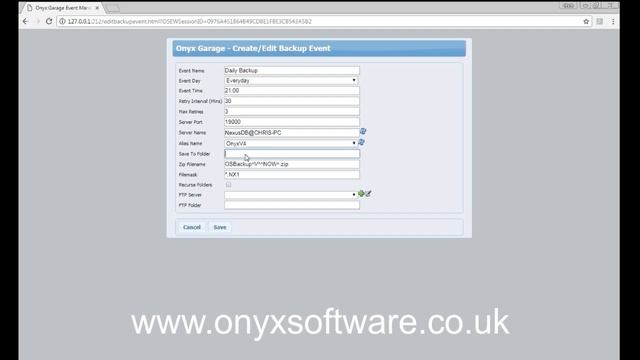
Task: Close the Onyx Garage browser tab
Action: pyautogui.click(x=97, y=8)
